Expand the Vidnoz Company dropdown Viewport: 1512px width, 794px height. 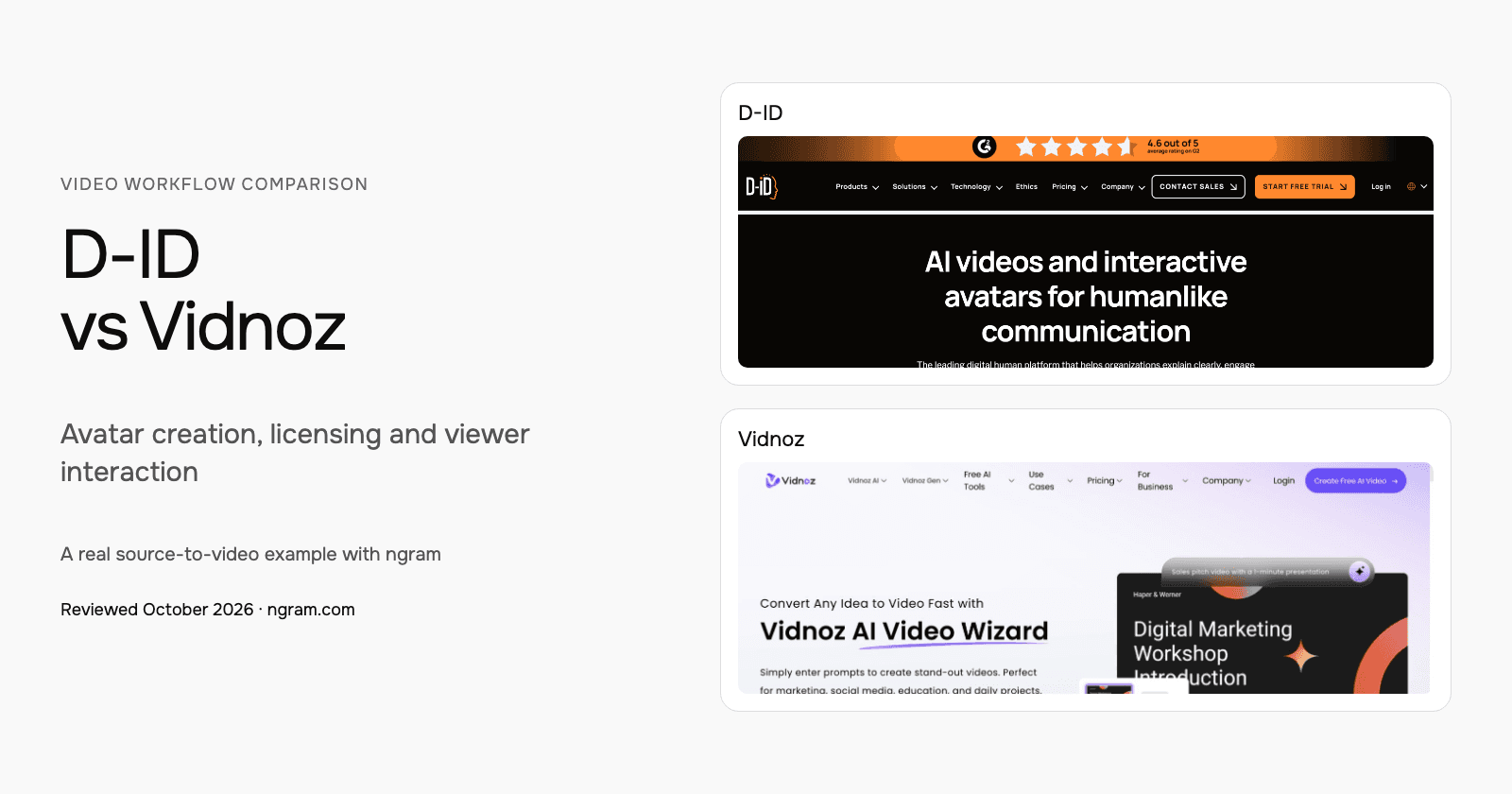1227,481
